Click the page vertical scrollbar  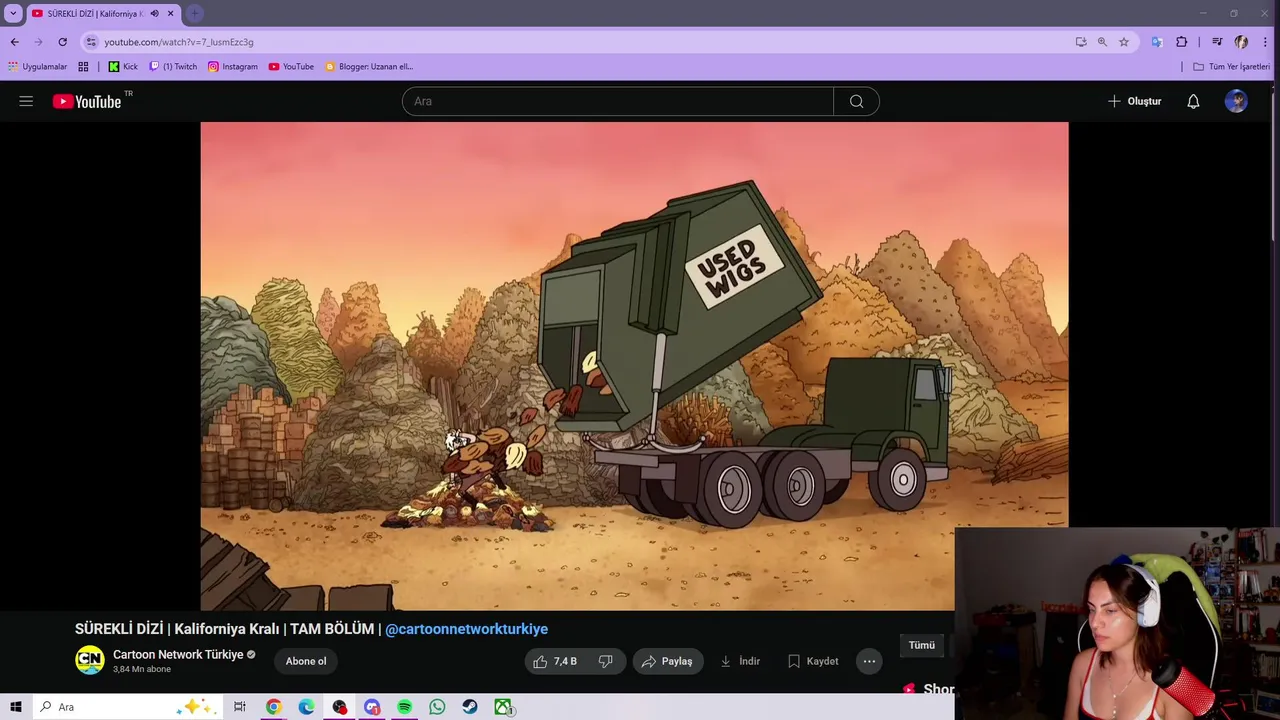tap(1275, 165)
